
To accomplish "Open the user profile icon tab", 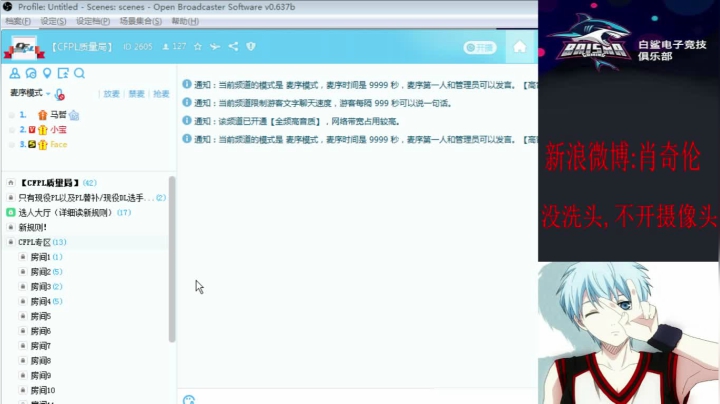I will point(15,73).
